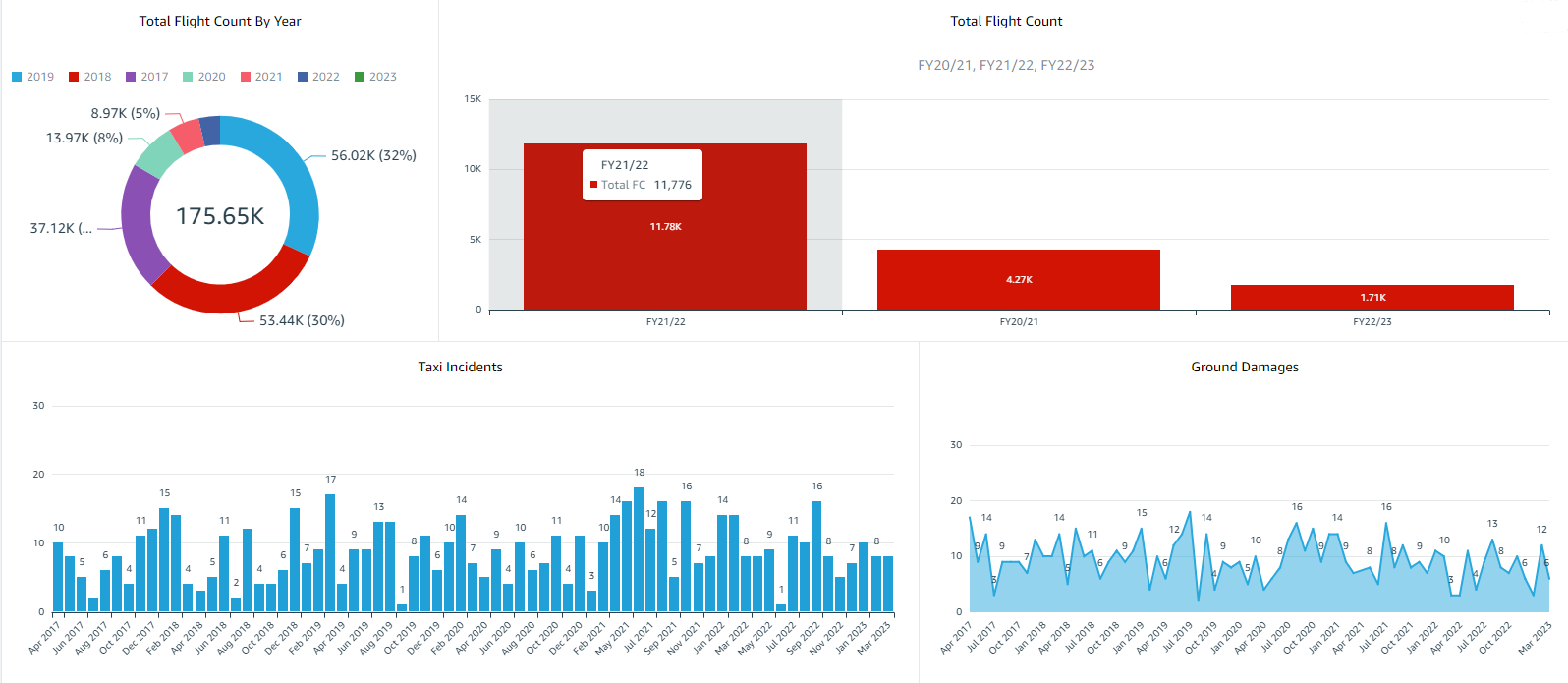Select the 2022 legend entry
This screenshot has height=683, width=1568.
pos(318,77)
